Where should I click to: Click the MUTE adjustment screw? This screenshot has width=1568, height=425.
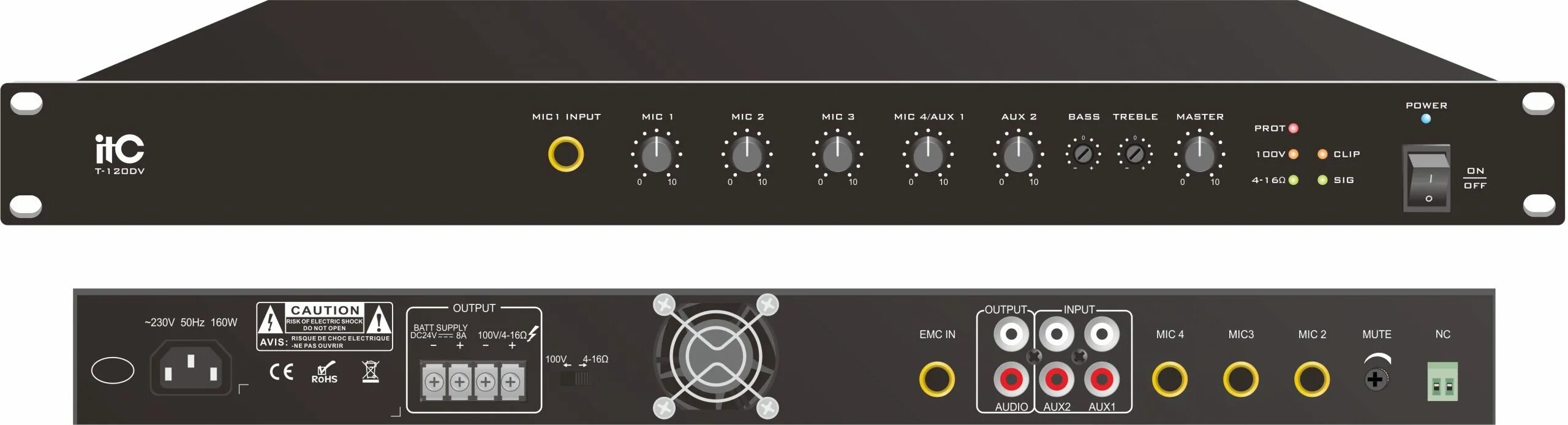(x=1376, y=379)
